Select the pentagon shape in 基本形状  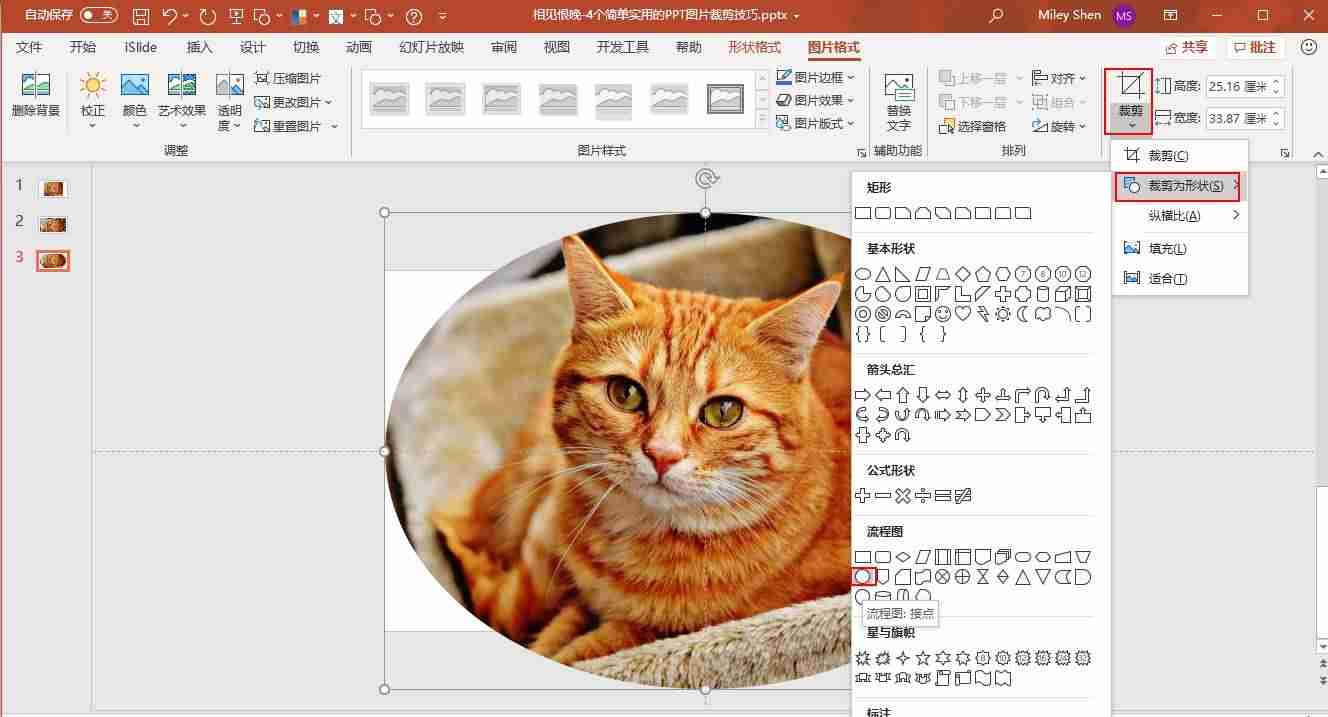pos(983,274)
